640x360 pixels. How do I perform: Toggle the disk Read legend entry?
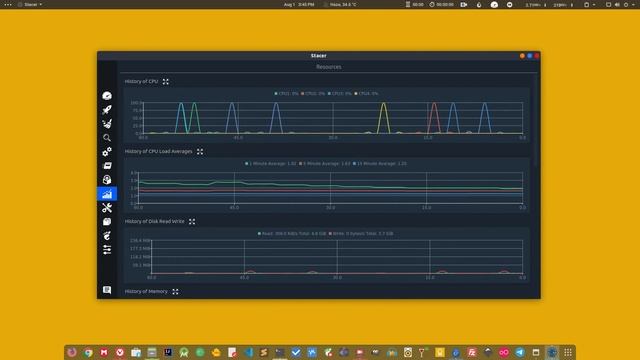[292, 234]
